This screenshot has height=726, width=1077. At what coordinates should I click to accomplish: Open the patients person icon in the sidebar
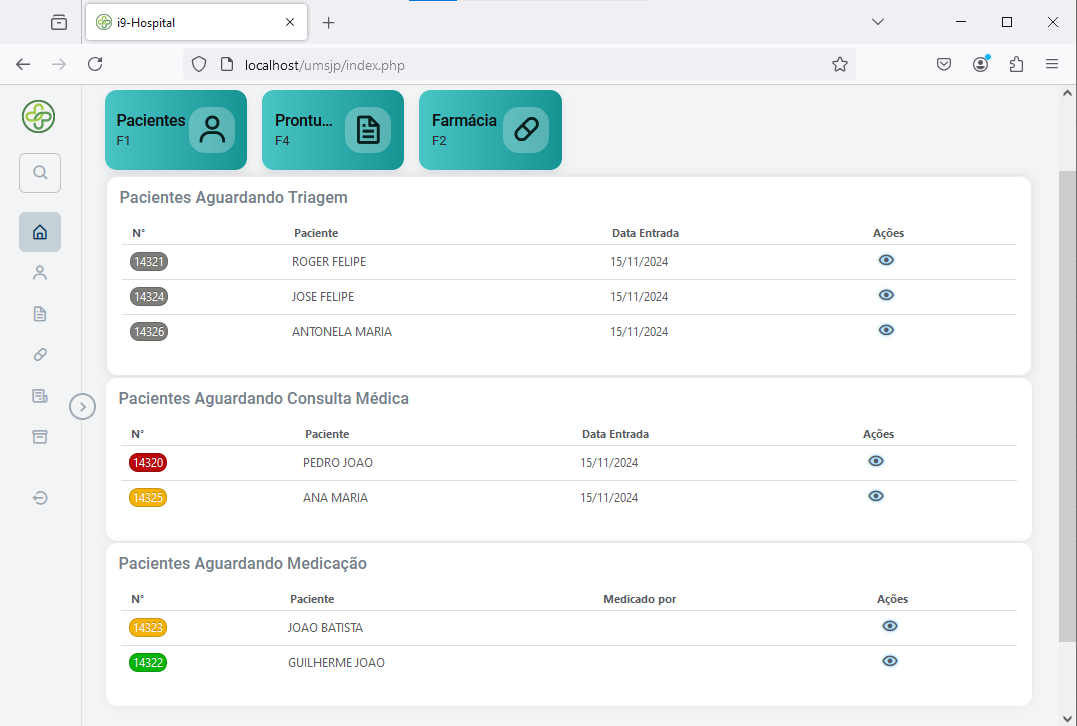pos(40,273)
